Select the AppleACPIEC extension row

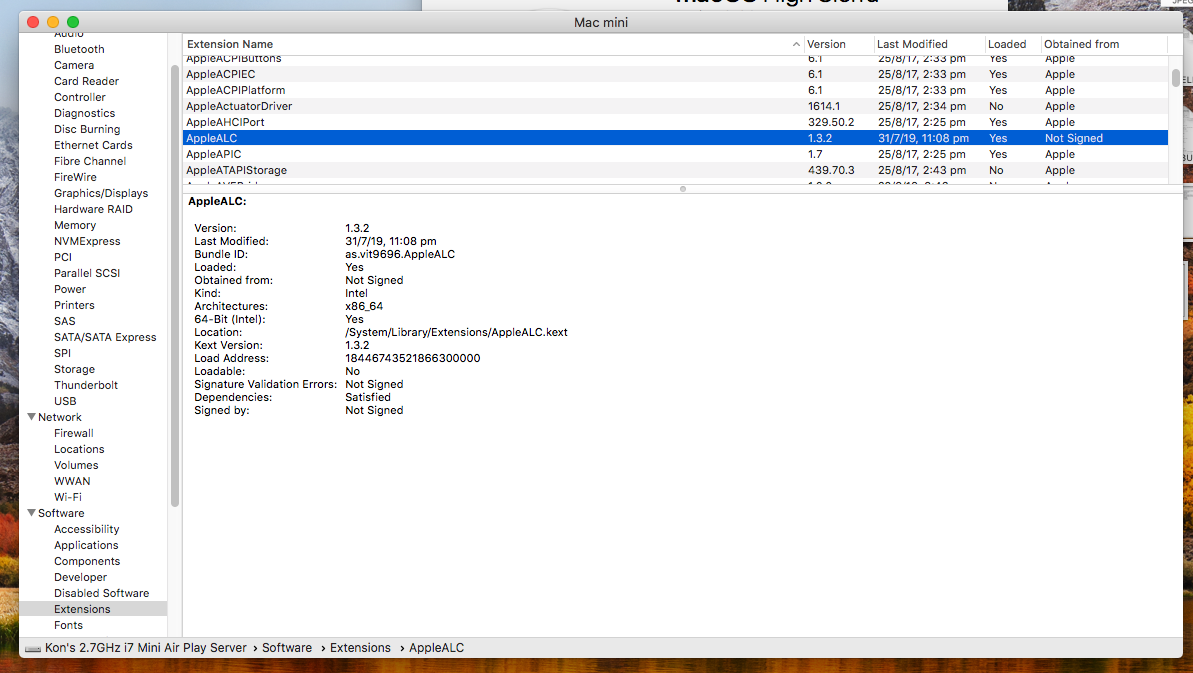point(675,74)
